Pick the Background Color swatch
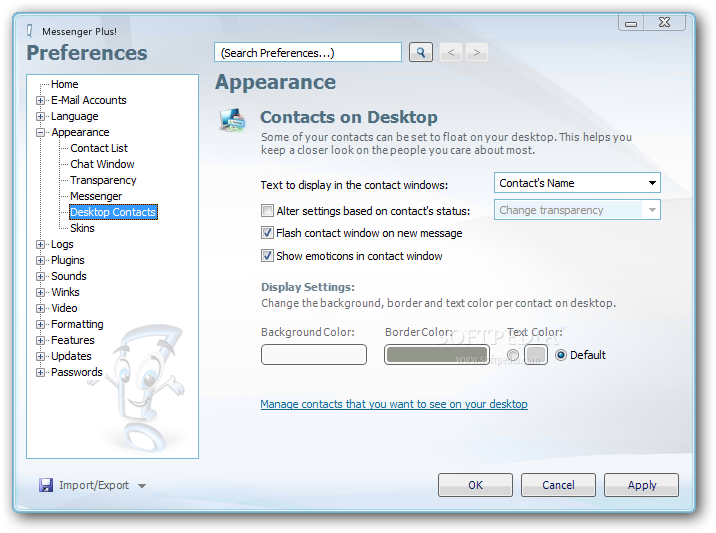 click(314, 354)
